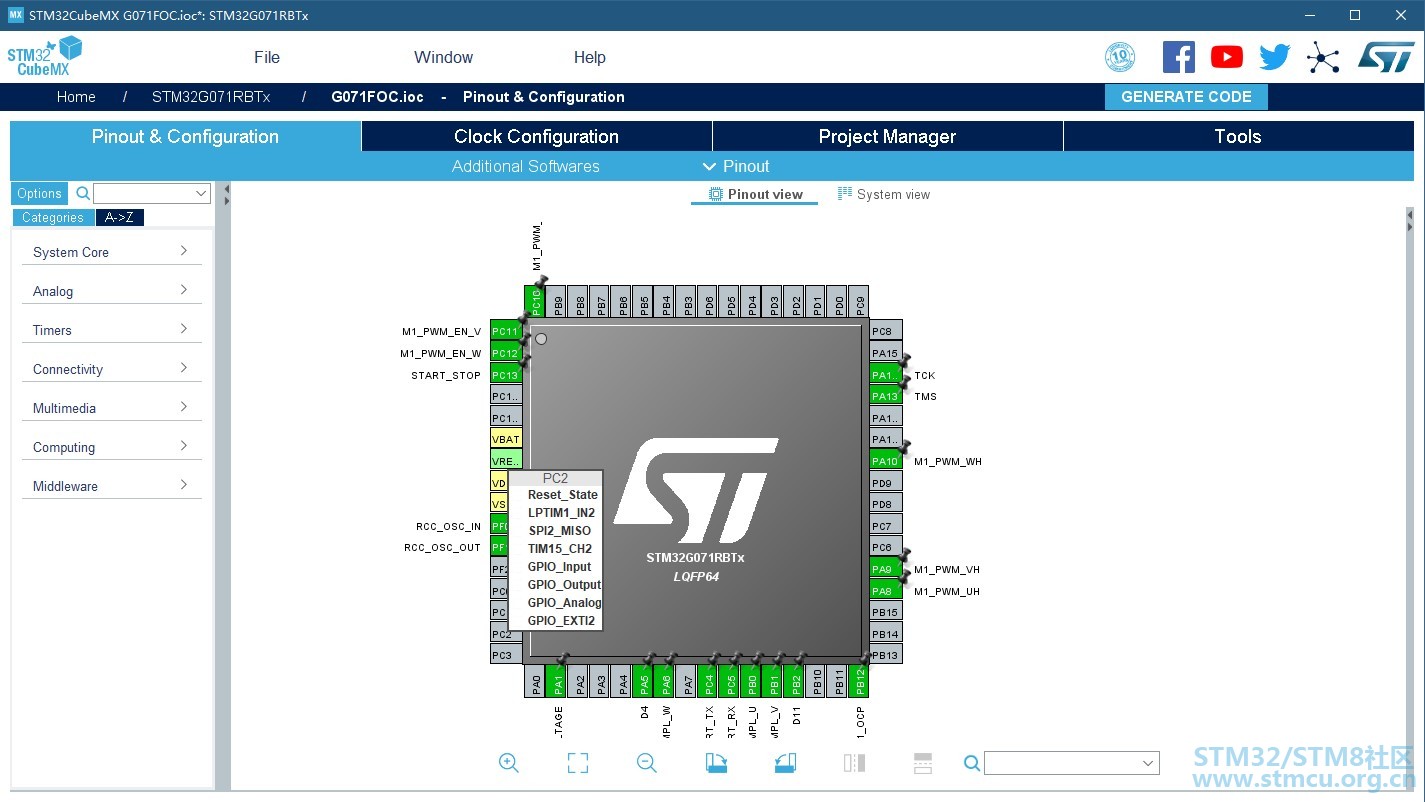Open the Facebook page icon

point(1179,57)
